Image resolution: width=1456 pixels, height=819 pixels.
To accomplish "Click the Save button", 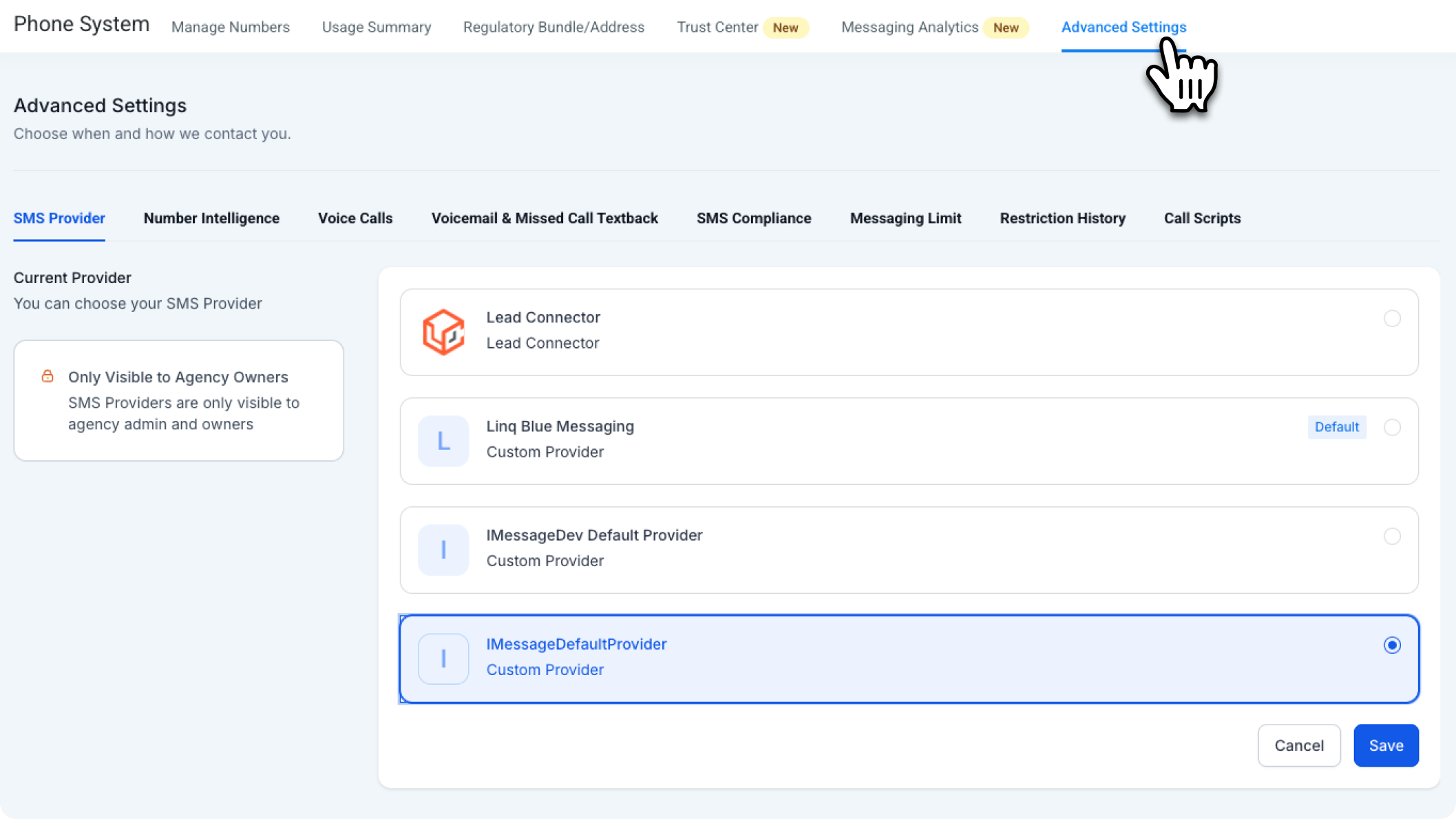I will coord(1386,745).
